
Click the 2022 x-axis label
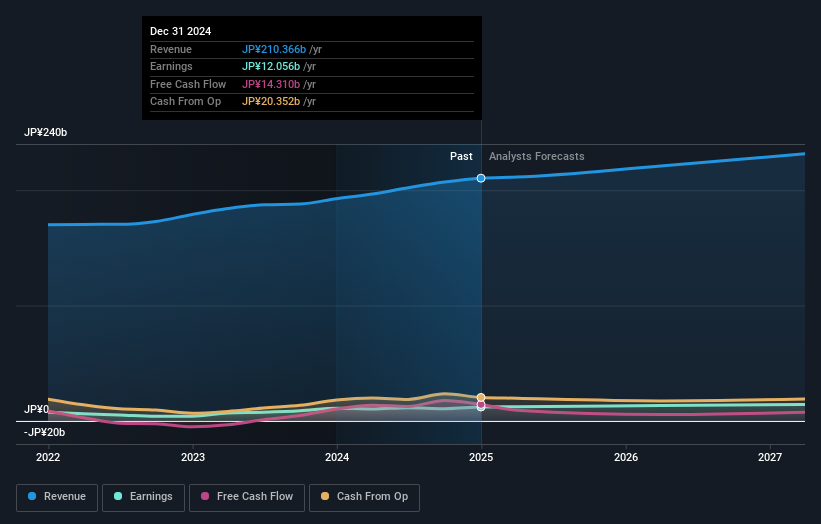(48, 457)
